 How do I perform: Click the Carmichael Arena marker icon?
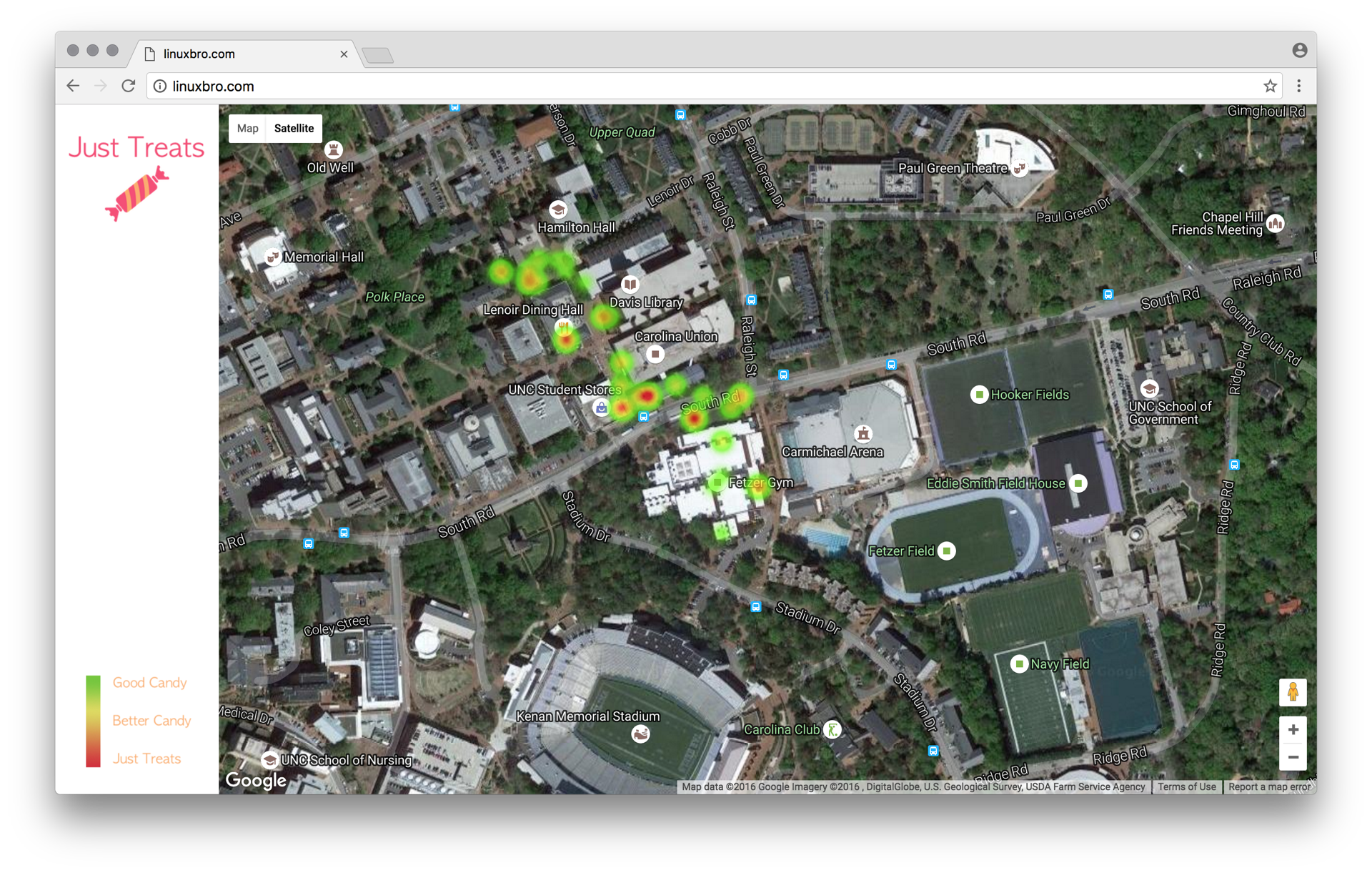[x=863, y=434]
